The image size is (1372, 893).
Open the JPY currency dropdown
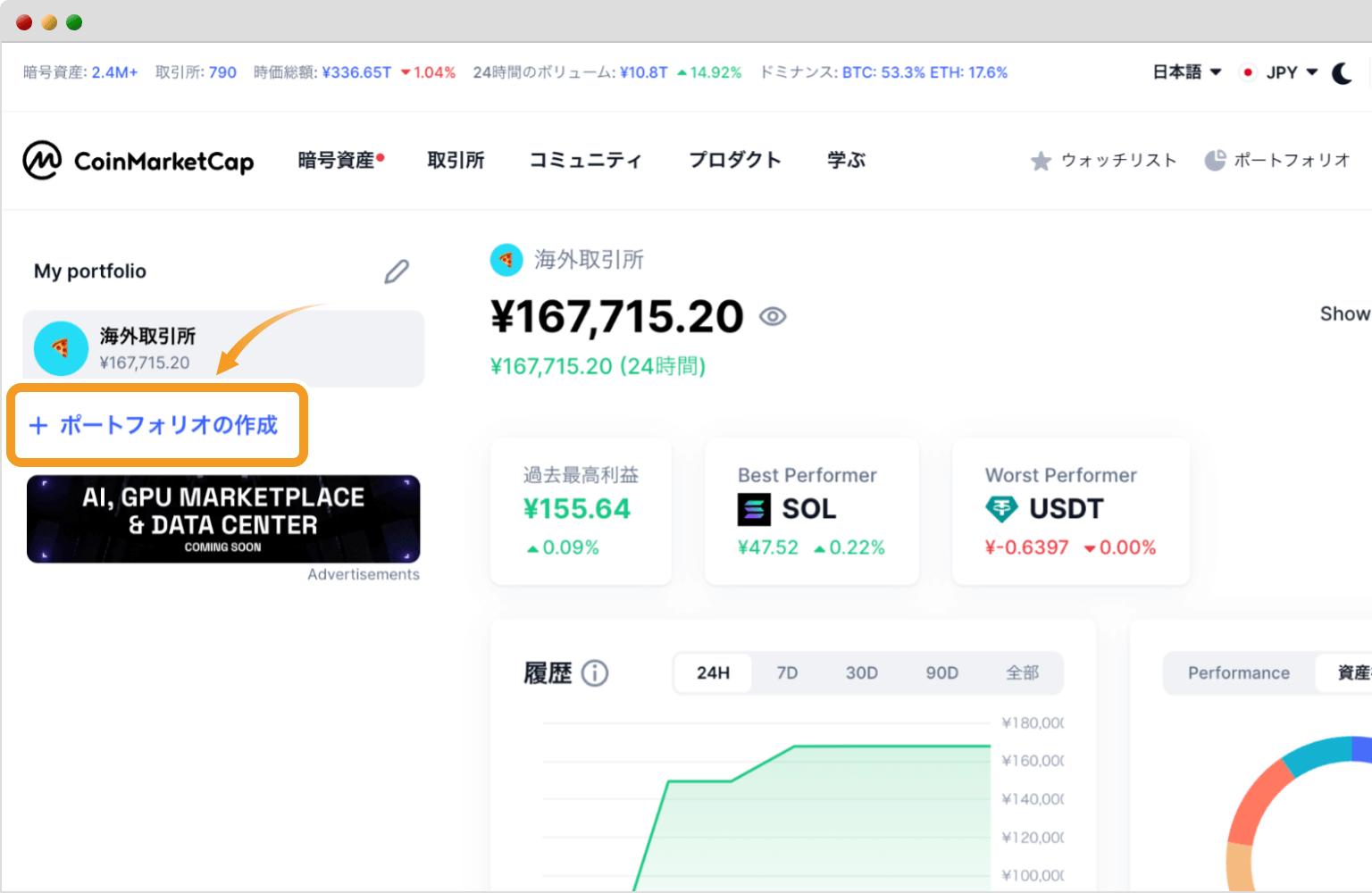(x=1279, y=72)
